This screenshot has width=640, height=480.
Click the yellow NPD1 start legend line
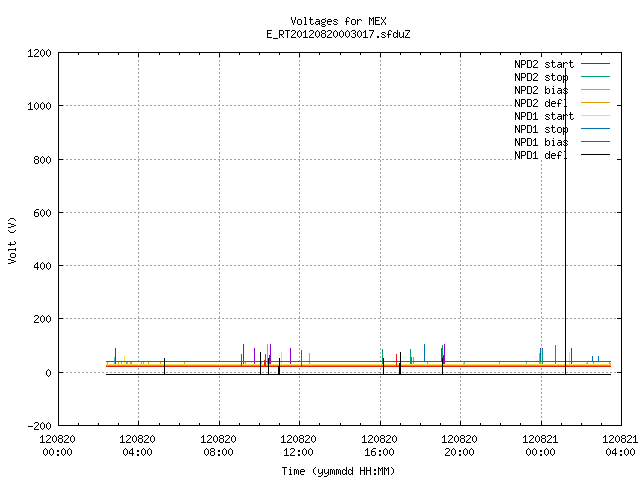coord(596,116)
